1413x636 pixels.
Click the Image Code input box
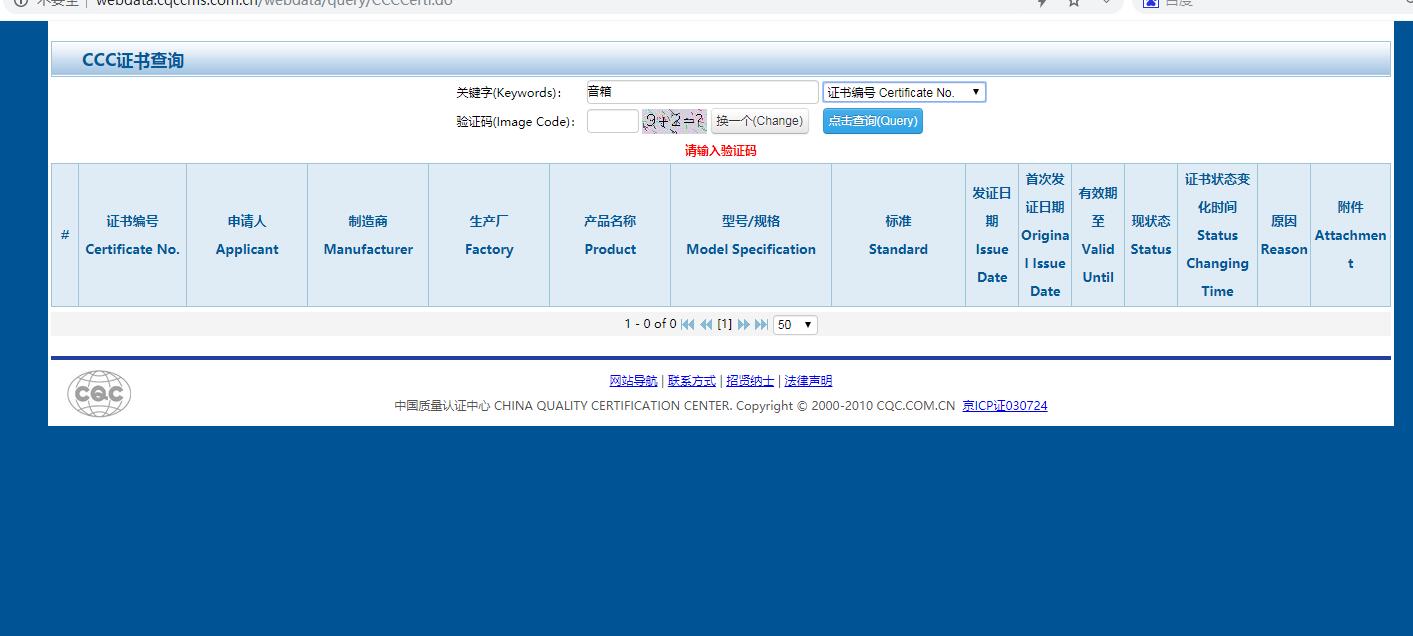coord(612,121)
